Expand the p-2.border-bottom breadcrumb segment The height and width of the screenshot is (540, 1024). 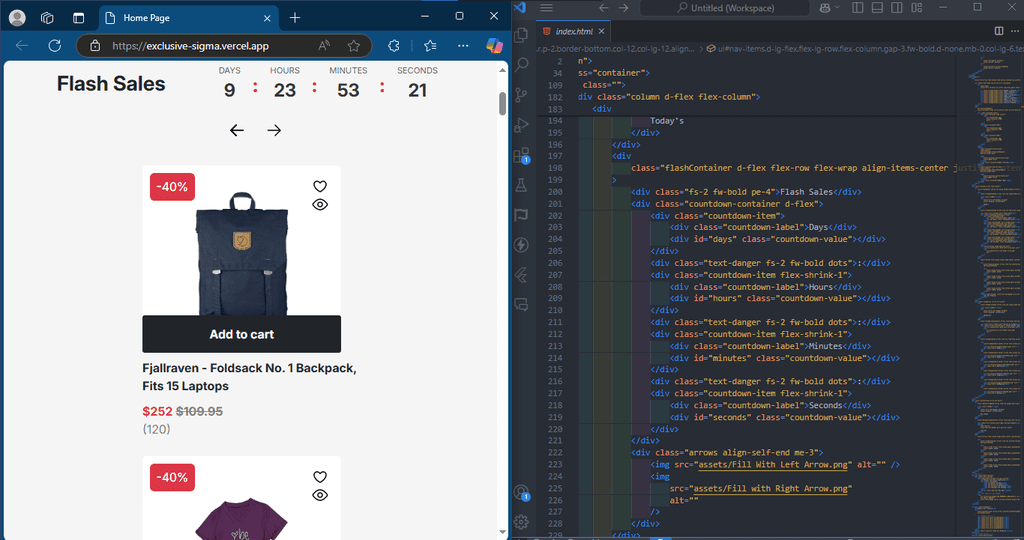(616, 49)
